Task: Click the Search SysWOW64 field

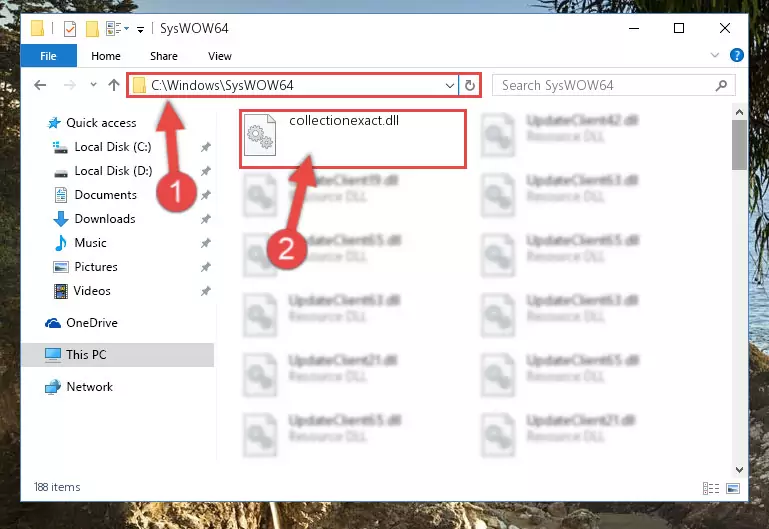Action: pos(614,85)
